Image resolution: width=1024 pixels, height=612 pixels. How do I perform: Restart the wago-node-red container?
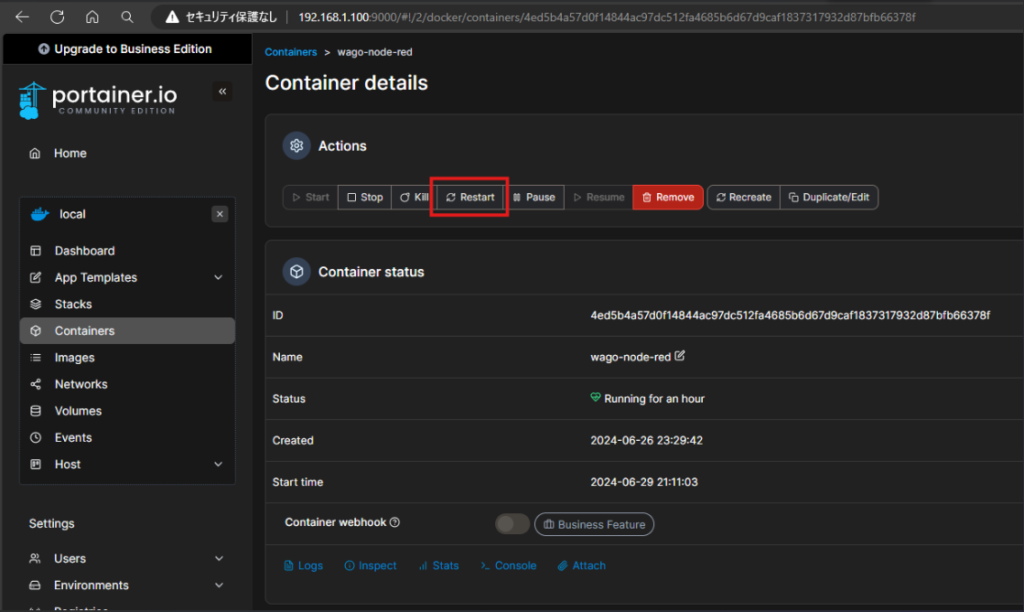[470, 197]
